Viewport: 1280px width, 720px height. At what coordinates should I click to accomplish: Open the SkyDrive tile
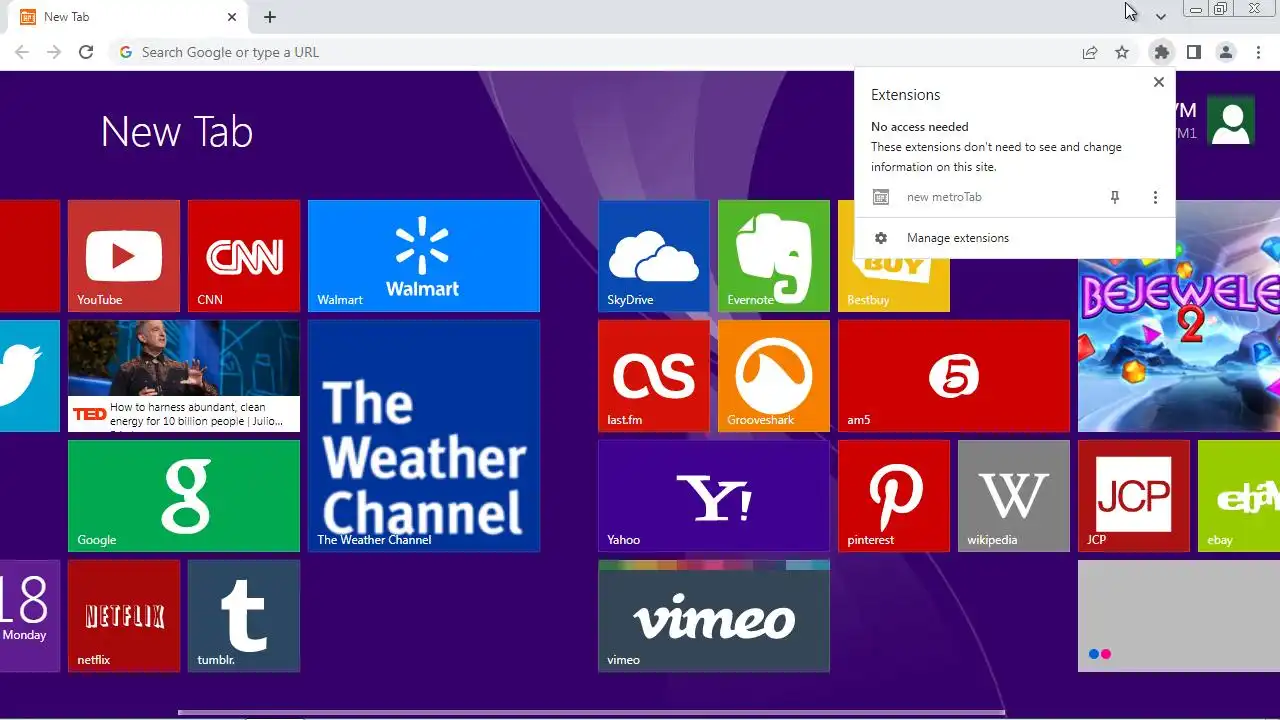point(654,256)
